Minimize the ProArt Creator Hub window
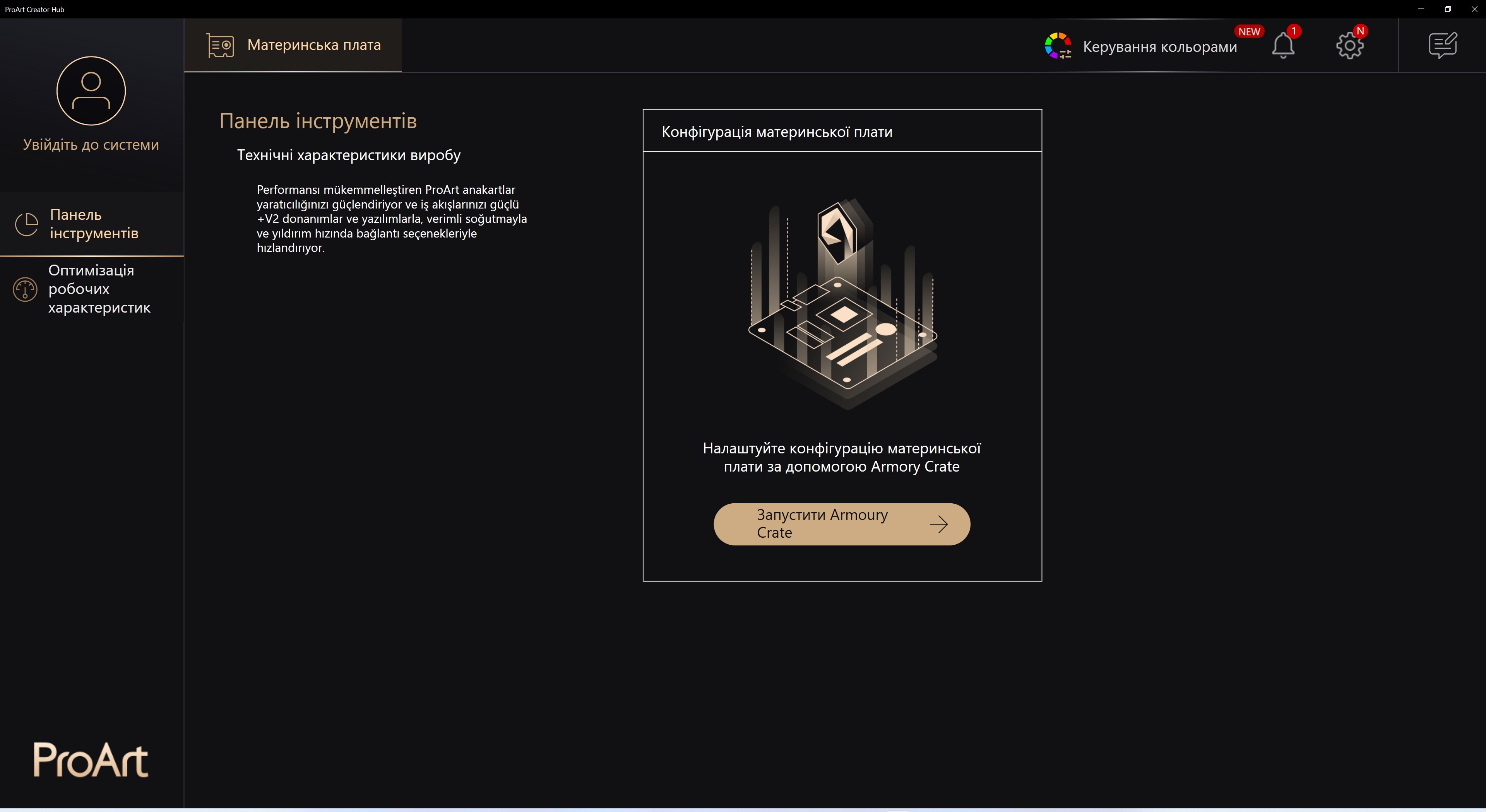Viewport: 1486px width, 812px height. (x=1421, y=9)
